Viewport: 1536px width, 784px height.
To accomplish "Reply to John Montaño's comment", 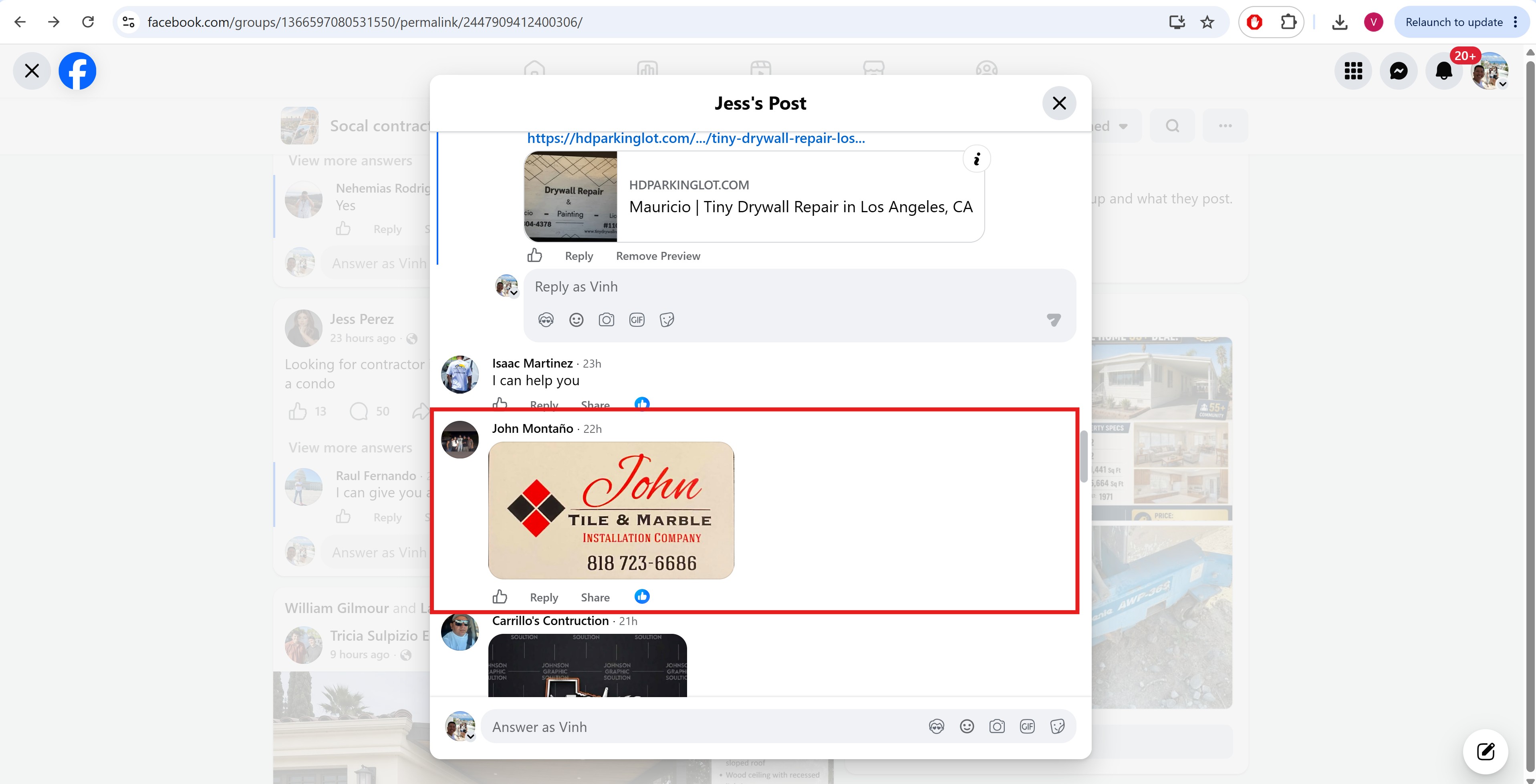I will coord(544,597).
